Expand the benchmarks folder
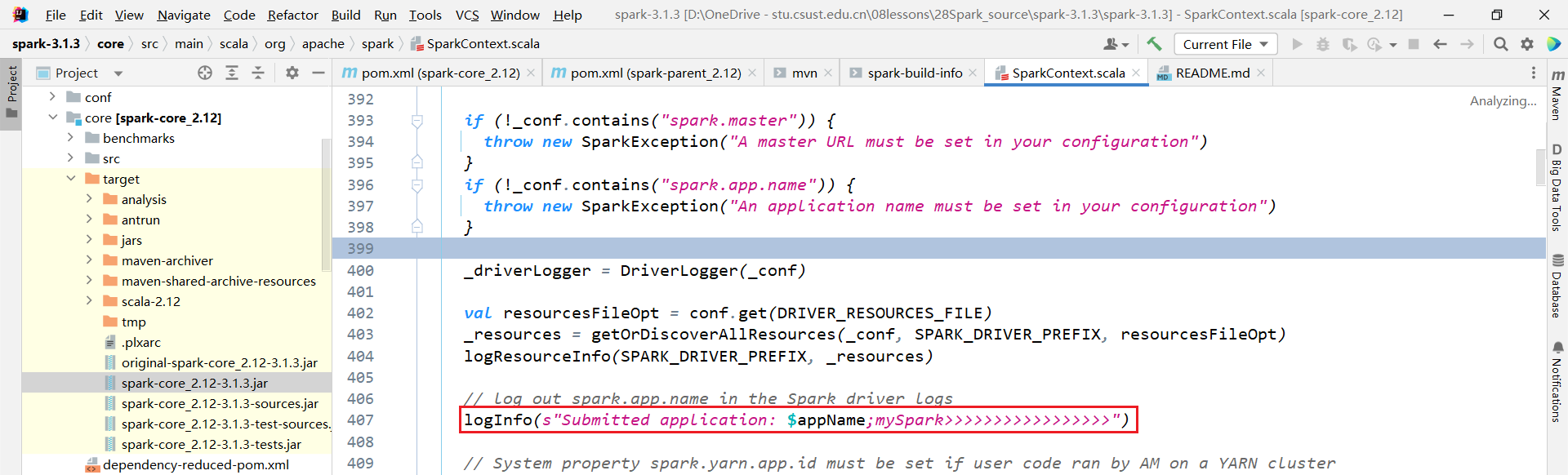 pyautogui.click(x=70, y=138)
